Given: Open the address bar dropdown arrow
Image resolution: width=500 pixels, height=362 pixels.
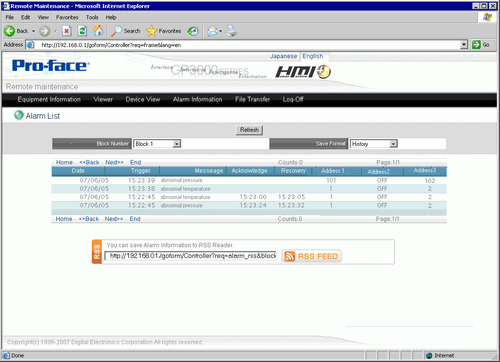Looking at the screenshot, I should 464,45.
